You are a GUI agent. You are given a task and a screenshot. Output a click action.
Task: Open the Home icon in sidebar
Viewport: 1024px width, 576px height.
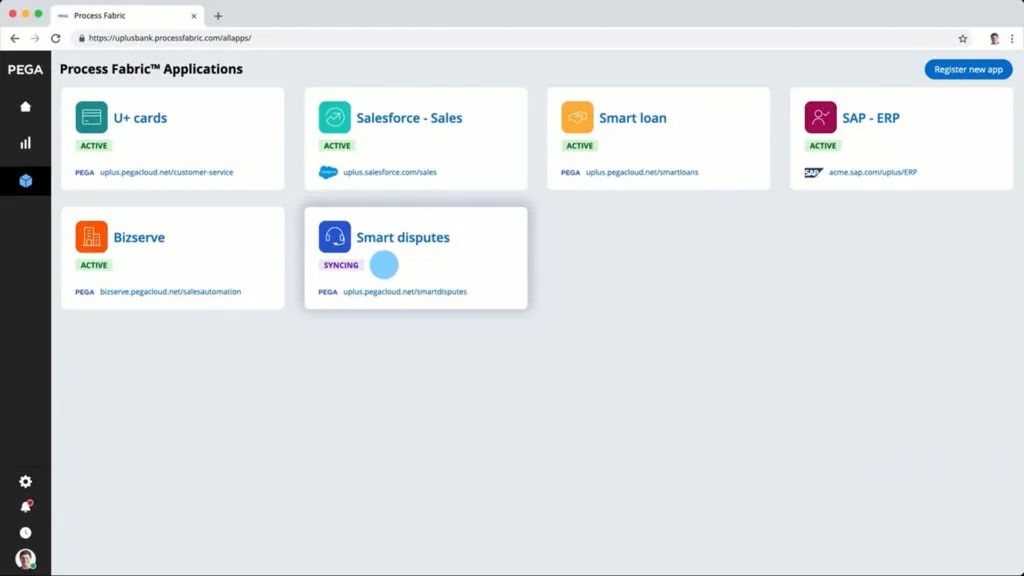[x=25, y=106]
